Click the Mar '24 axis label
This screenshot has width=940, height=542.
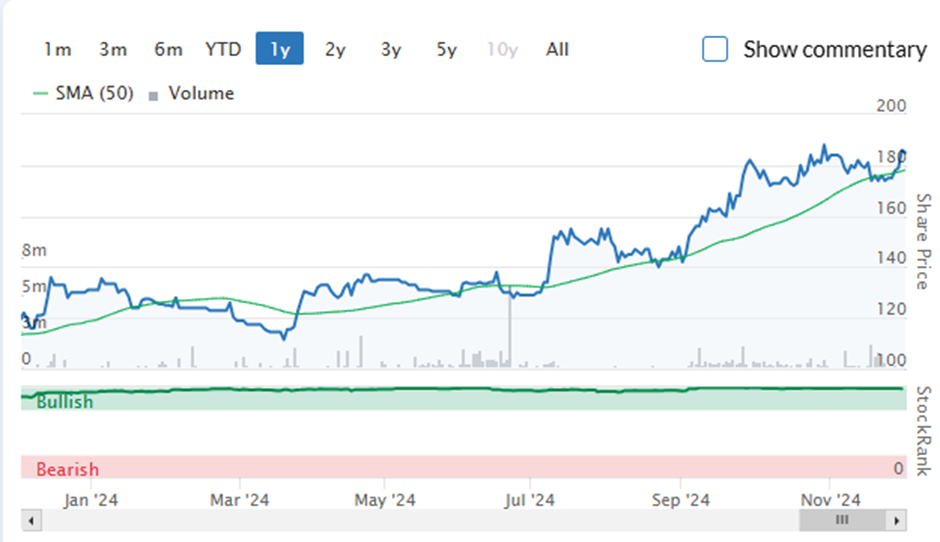[240, 500]
